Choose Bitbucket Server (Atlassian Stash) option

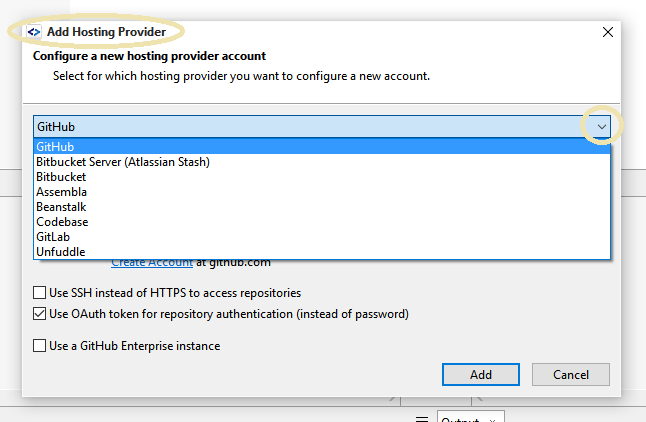(123, 162)
